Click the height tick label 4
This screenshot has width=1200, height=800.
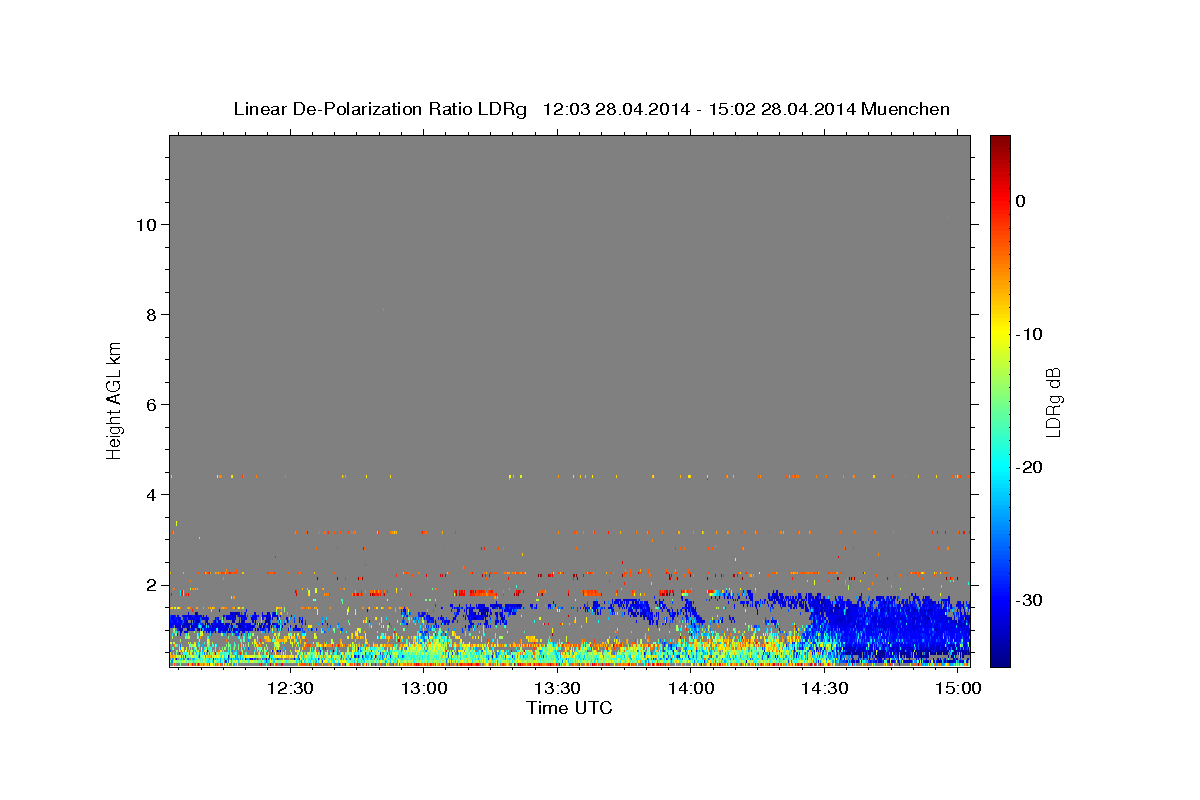(x=149, y=494)
